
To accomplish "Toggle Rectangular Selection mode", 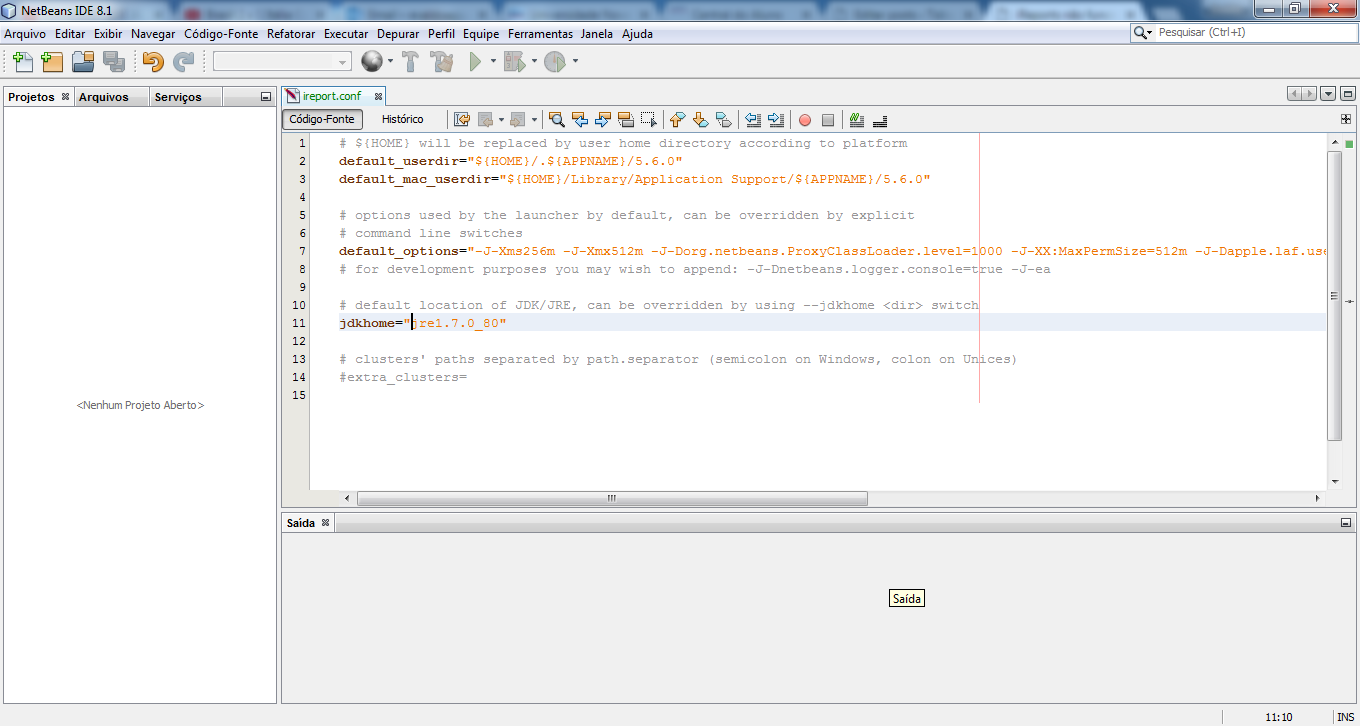I will (649, 120).
